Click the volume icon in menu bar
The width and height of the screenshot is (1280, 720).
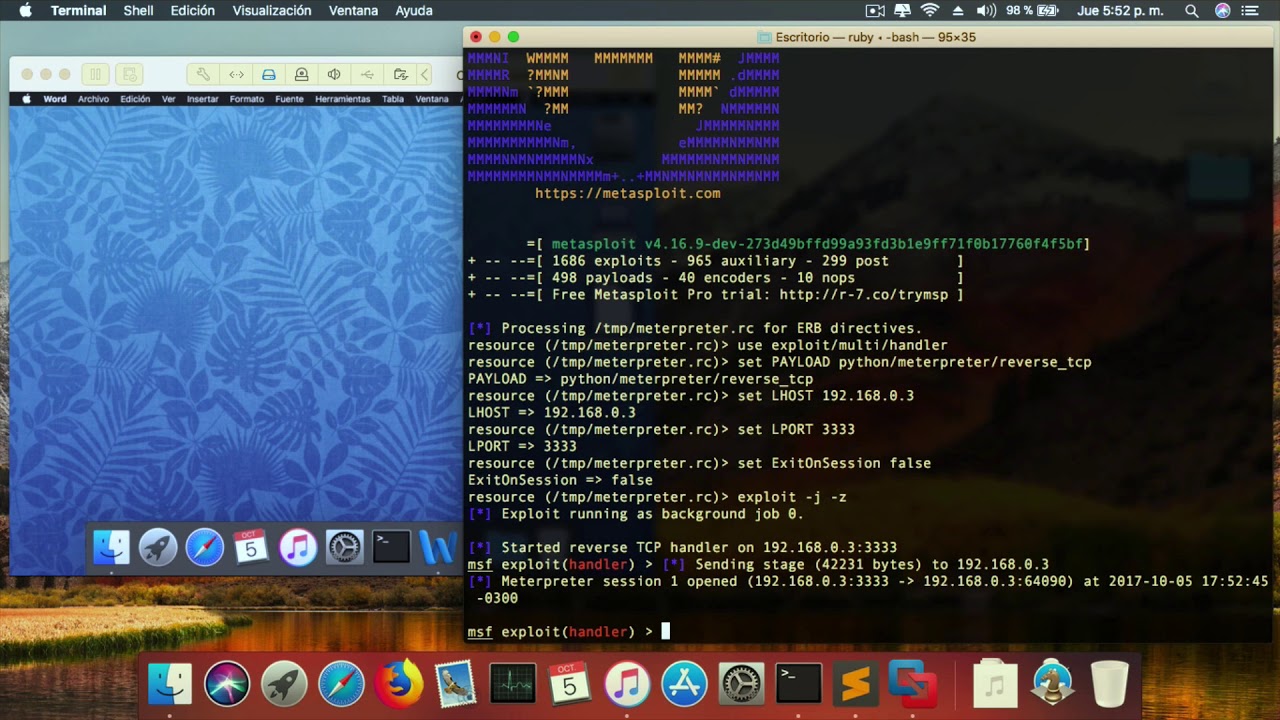point(986,11)
